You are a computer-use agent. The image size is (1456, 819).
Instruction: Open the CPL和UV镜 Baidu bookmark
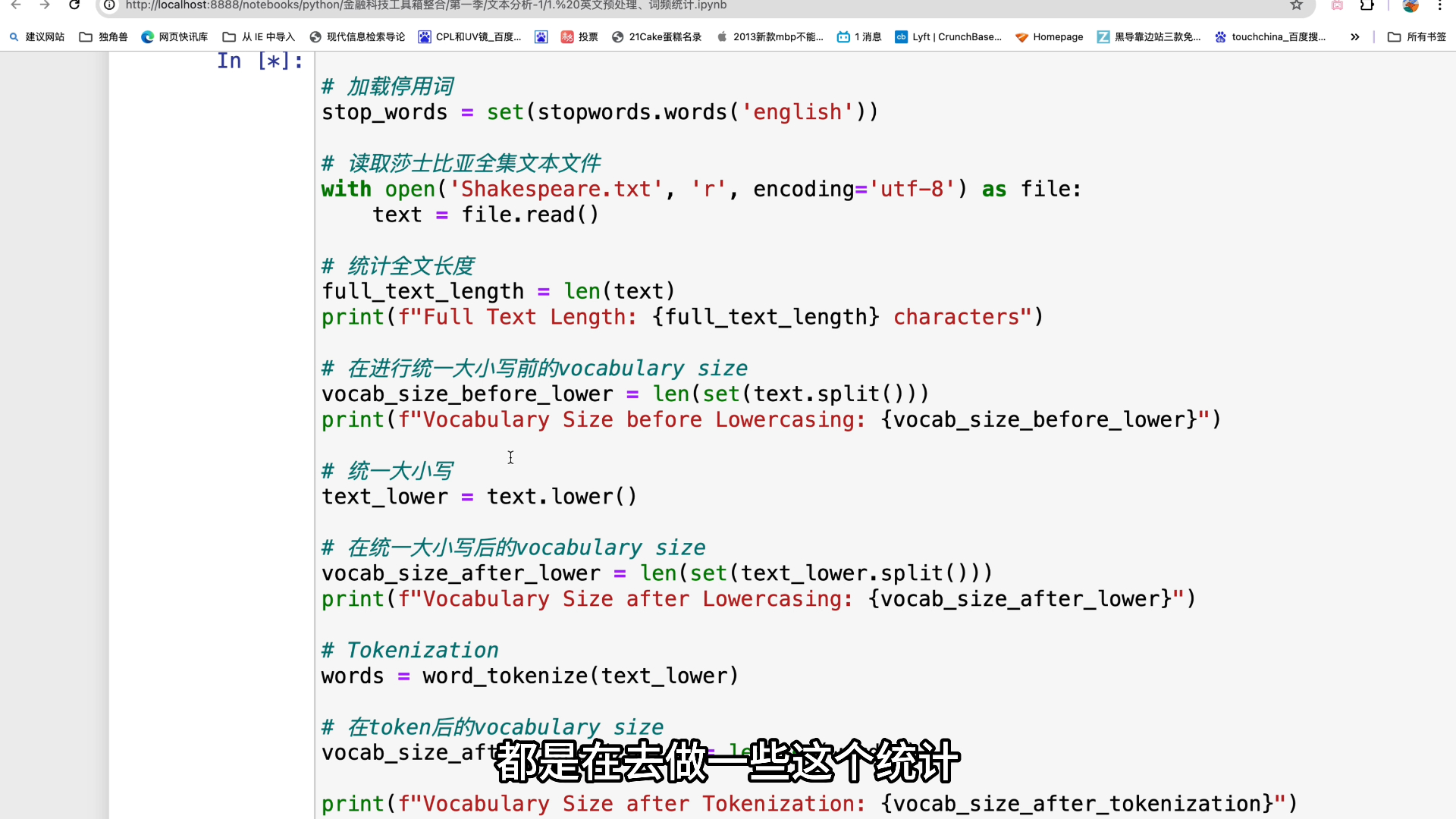(470, 36)
